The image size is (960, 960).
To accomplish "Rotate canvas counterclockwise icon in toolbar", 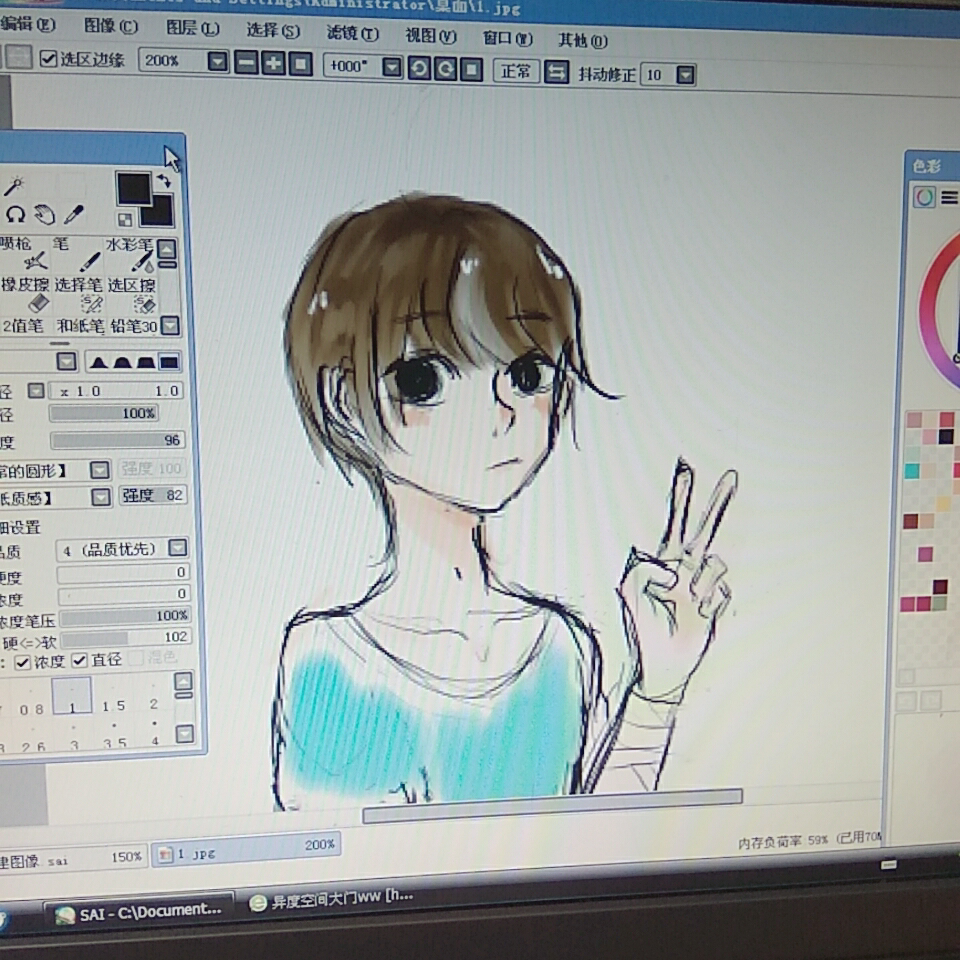I will 419,68.
